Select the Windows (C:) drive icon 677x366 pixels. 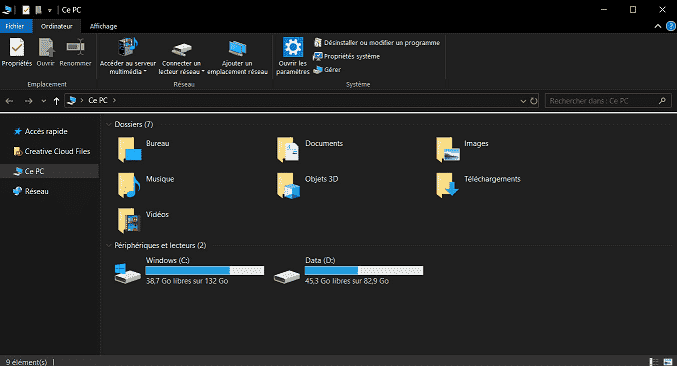coord(127,274)
